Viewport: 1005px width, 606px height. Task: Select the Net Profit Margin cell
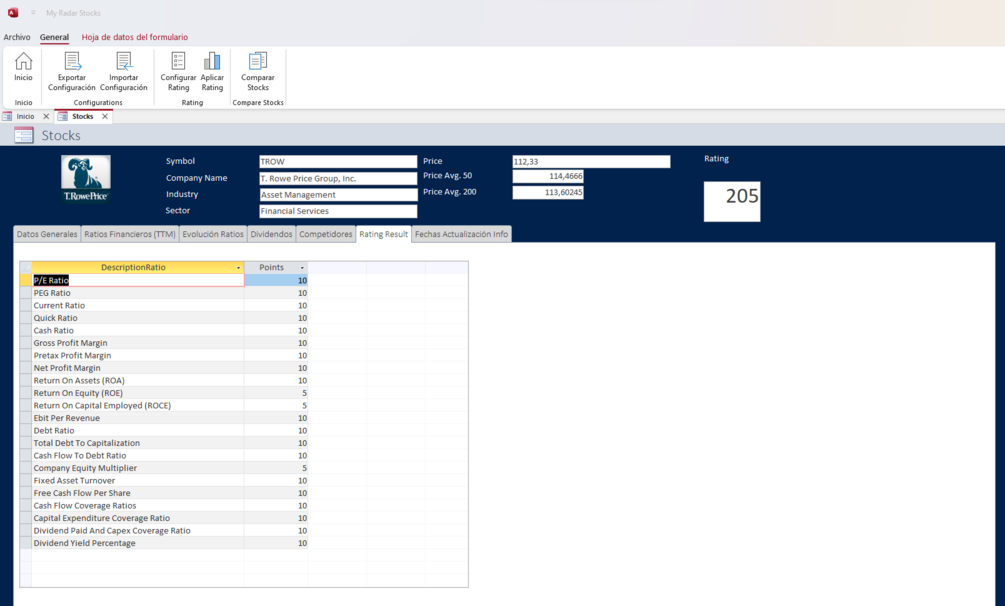138,368
